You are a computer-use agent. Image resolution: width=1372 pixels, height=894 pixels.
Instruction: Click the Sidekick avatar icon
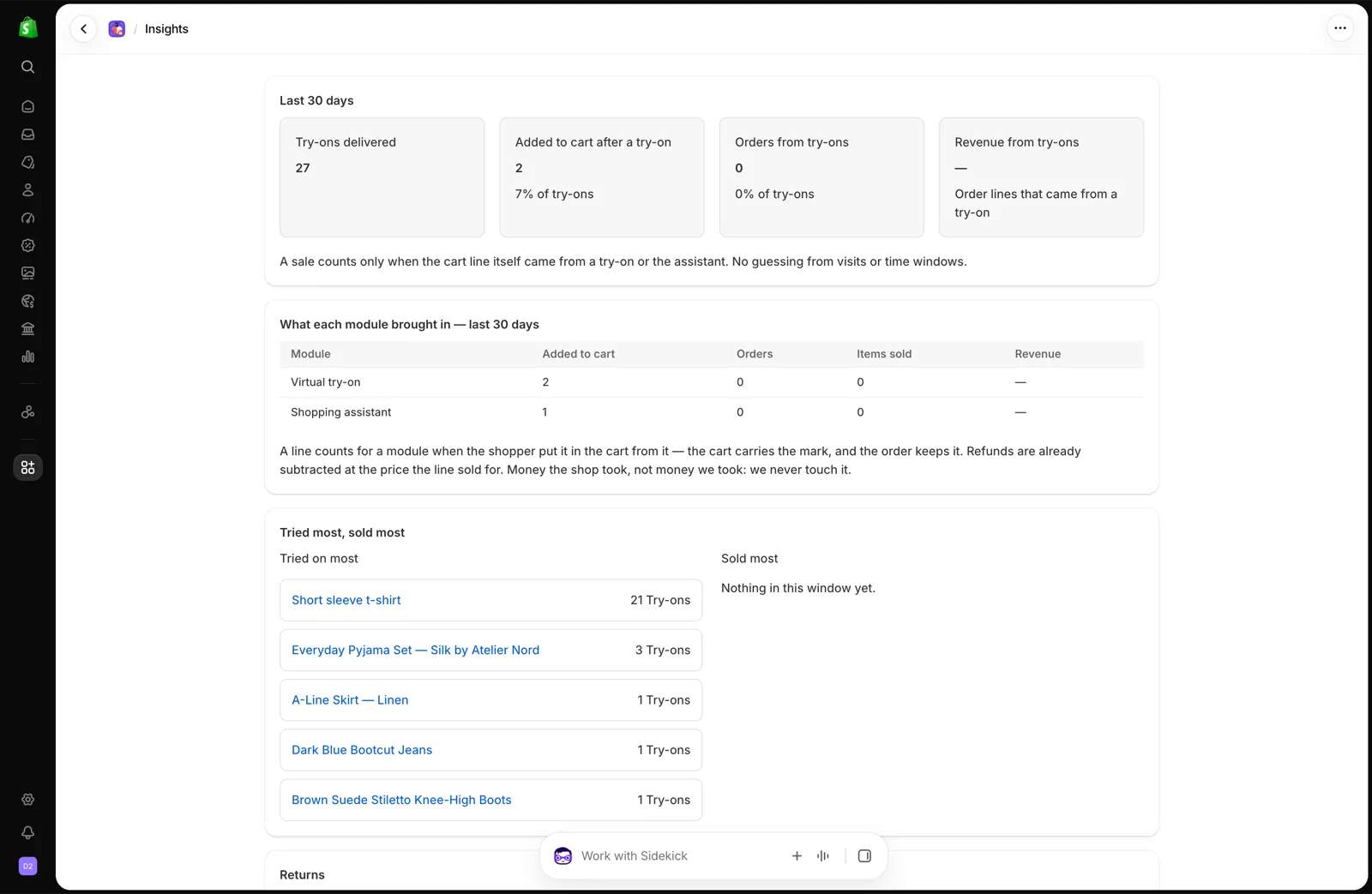(x=563, y=855)
